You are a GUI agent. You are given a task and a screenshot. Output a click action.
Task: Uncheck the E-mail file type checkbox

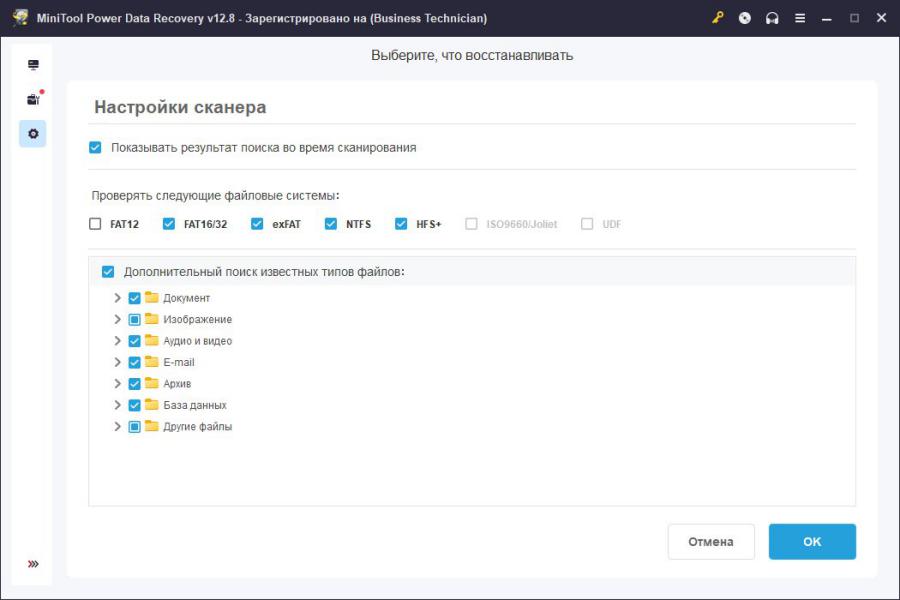click(x=135, y=362)
